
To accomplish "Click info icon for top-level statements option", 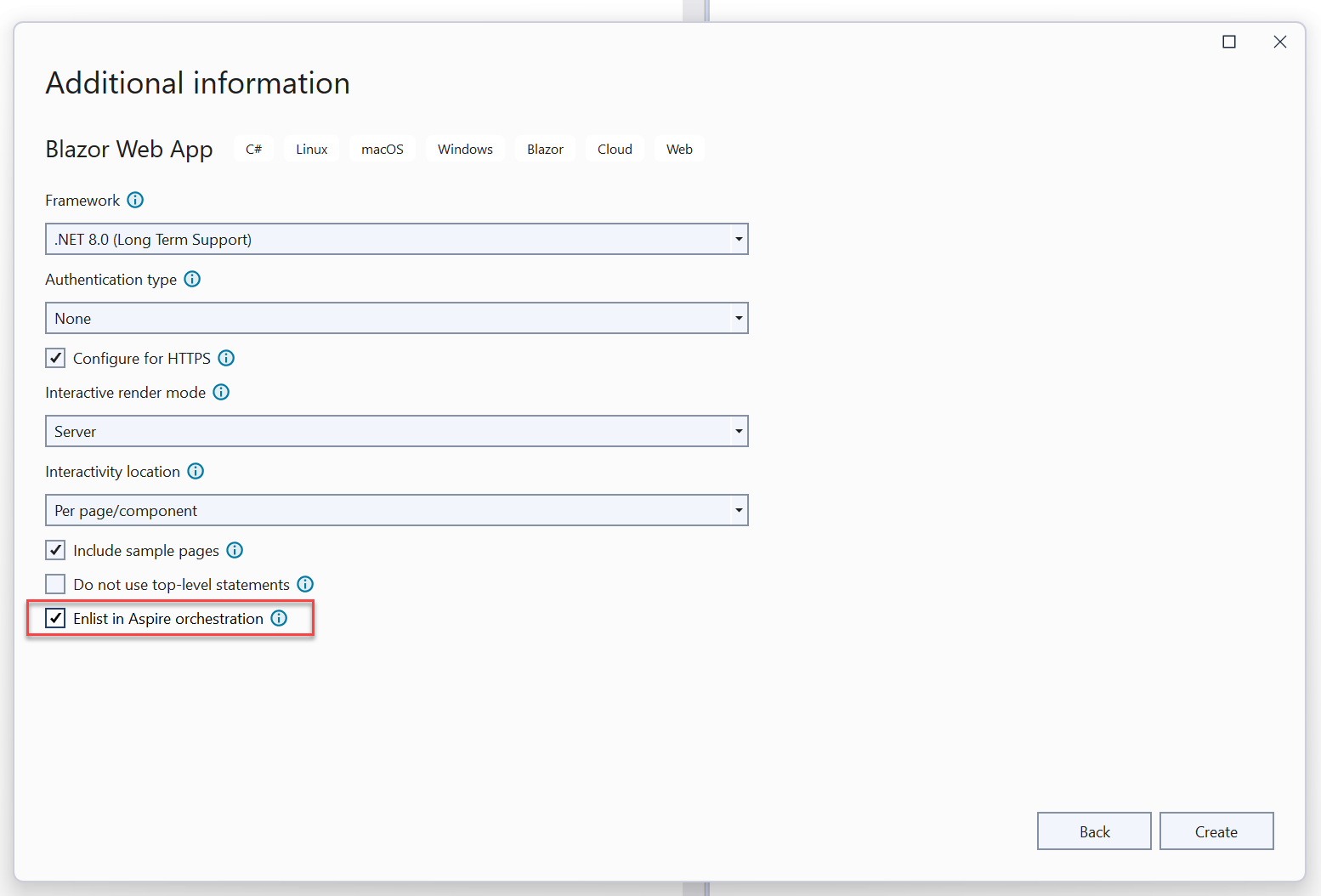I will coord(305,584).
